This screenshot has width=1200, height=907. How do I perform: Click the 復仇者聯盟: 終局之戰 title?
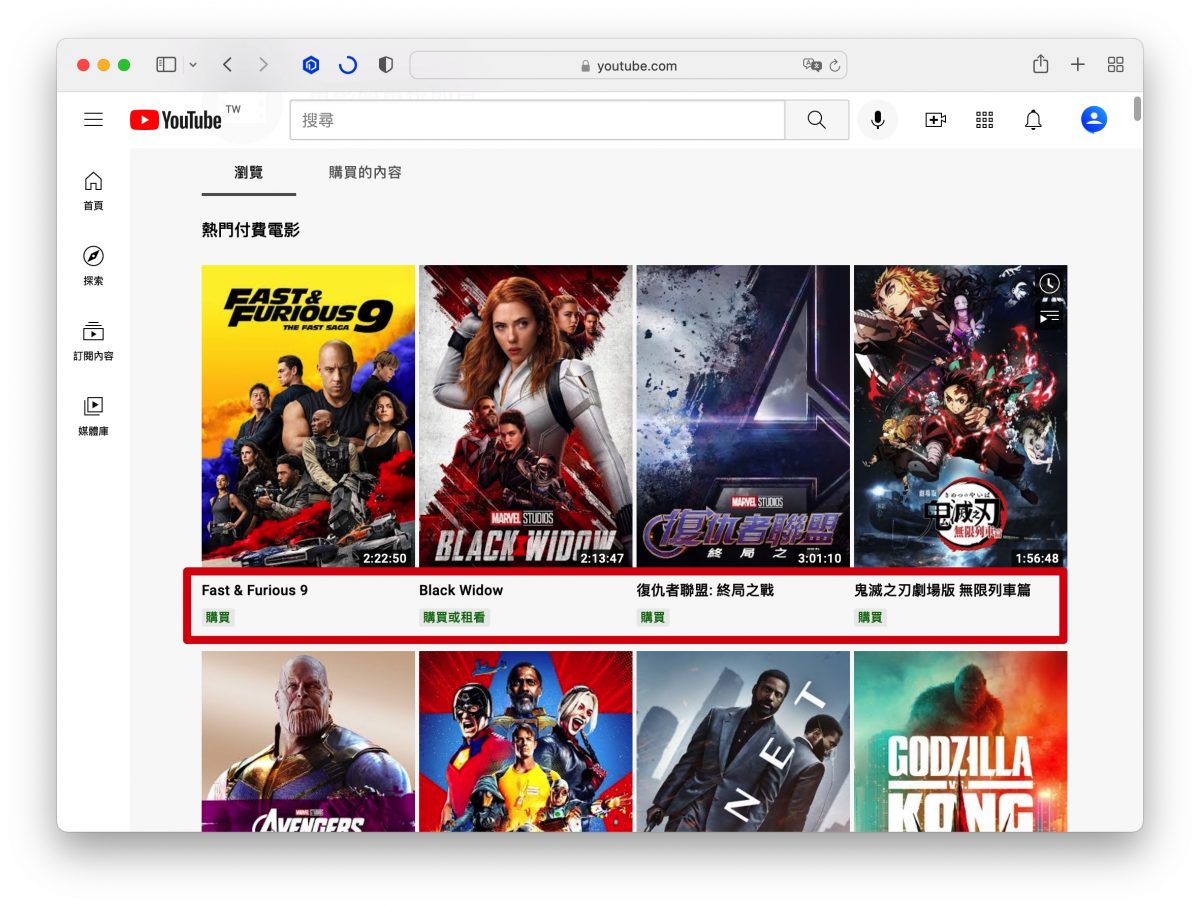point(705,590)
